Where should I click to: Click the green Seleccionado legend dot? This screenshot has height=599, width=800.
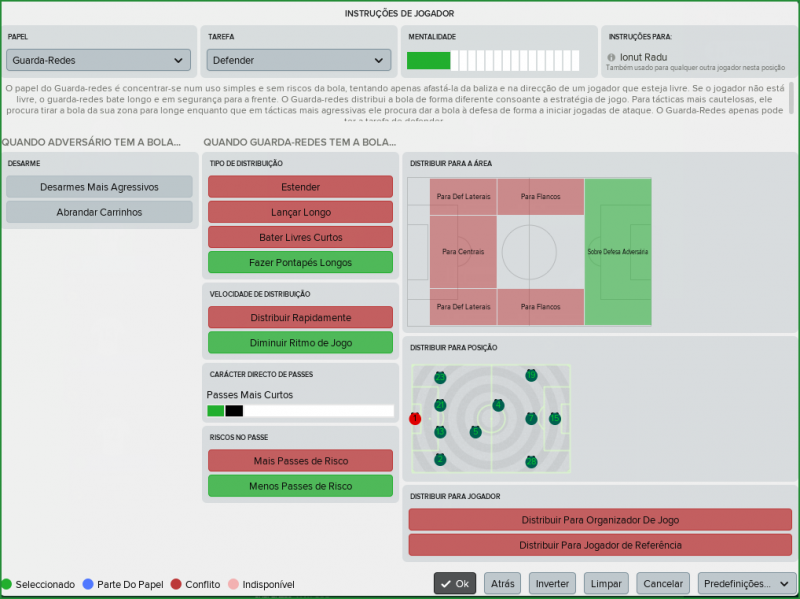9,584
